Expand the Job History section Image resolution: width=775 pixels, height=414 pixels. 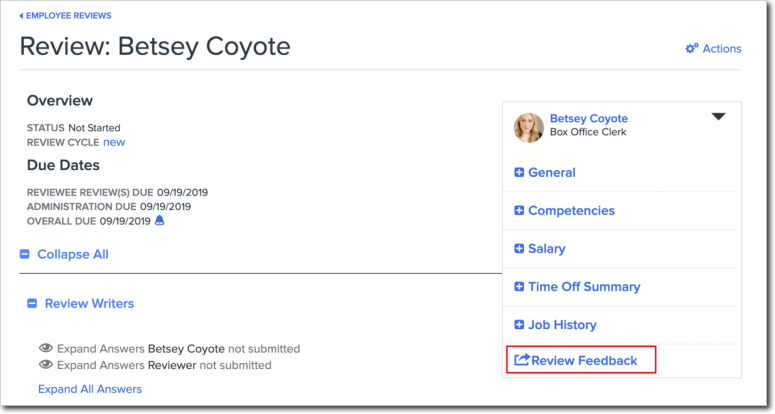[x=561, y=325]
